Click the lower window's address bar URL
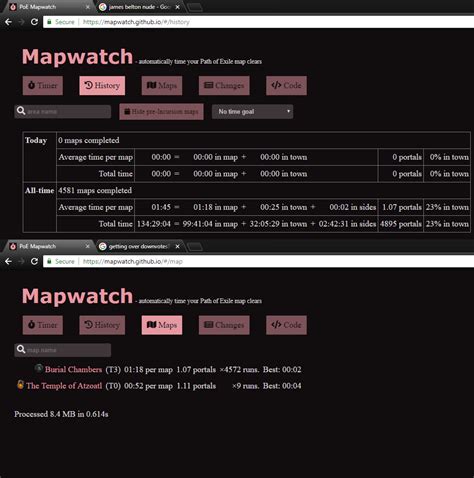The height and width of the screenshot is (478, 474). click(x=133, y=261)
